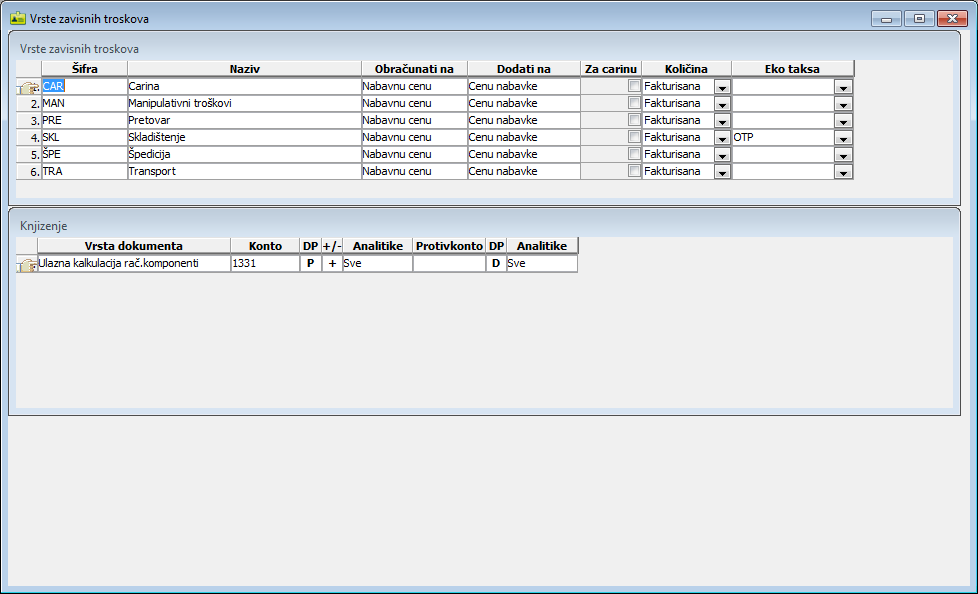Click the Šifra column header
Screen dimensions: 978x594
click(x=84, y=69)
